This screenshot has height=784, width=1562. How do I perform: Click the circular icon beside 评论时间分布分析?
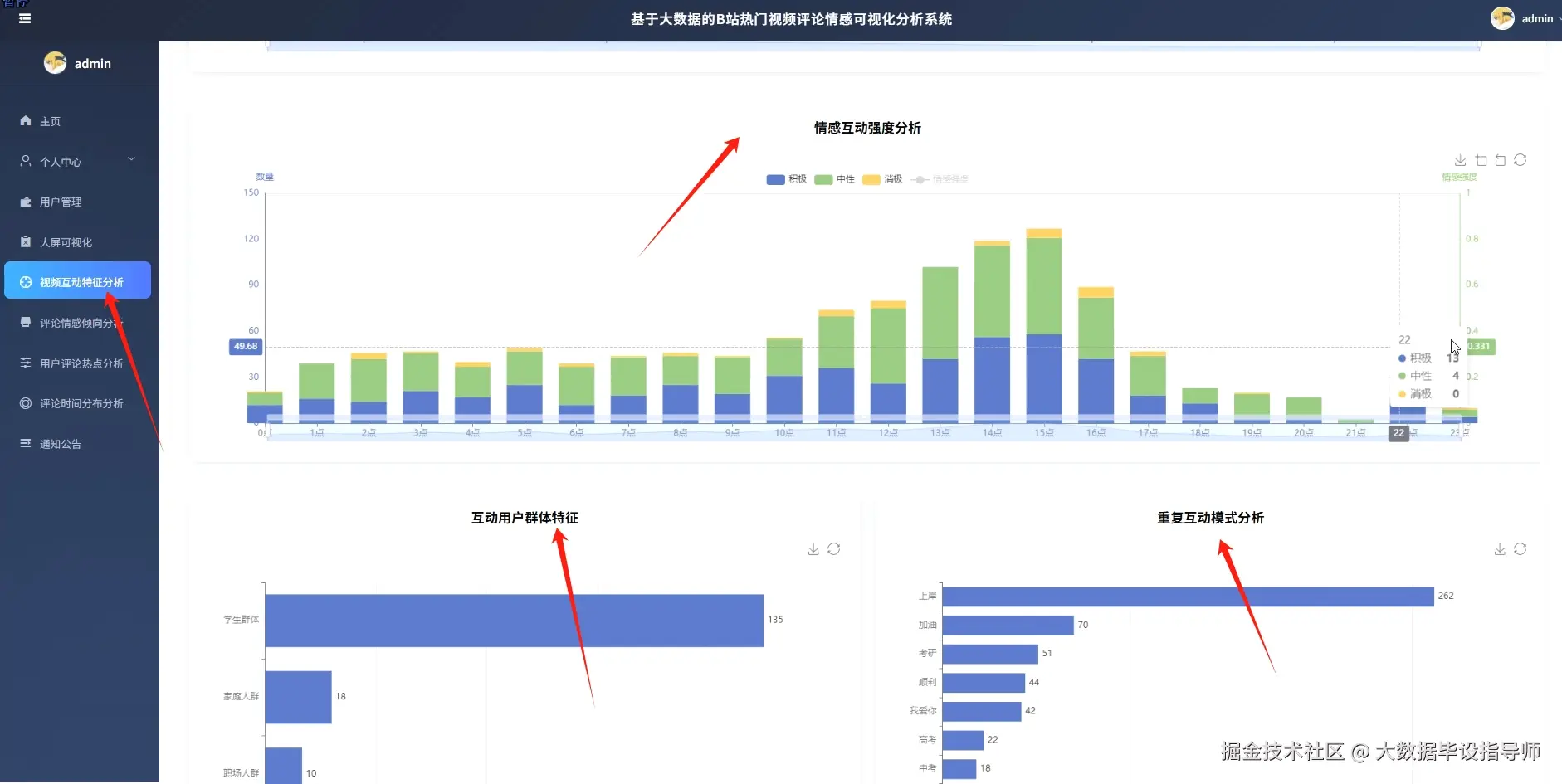coord(26,402)
